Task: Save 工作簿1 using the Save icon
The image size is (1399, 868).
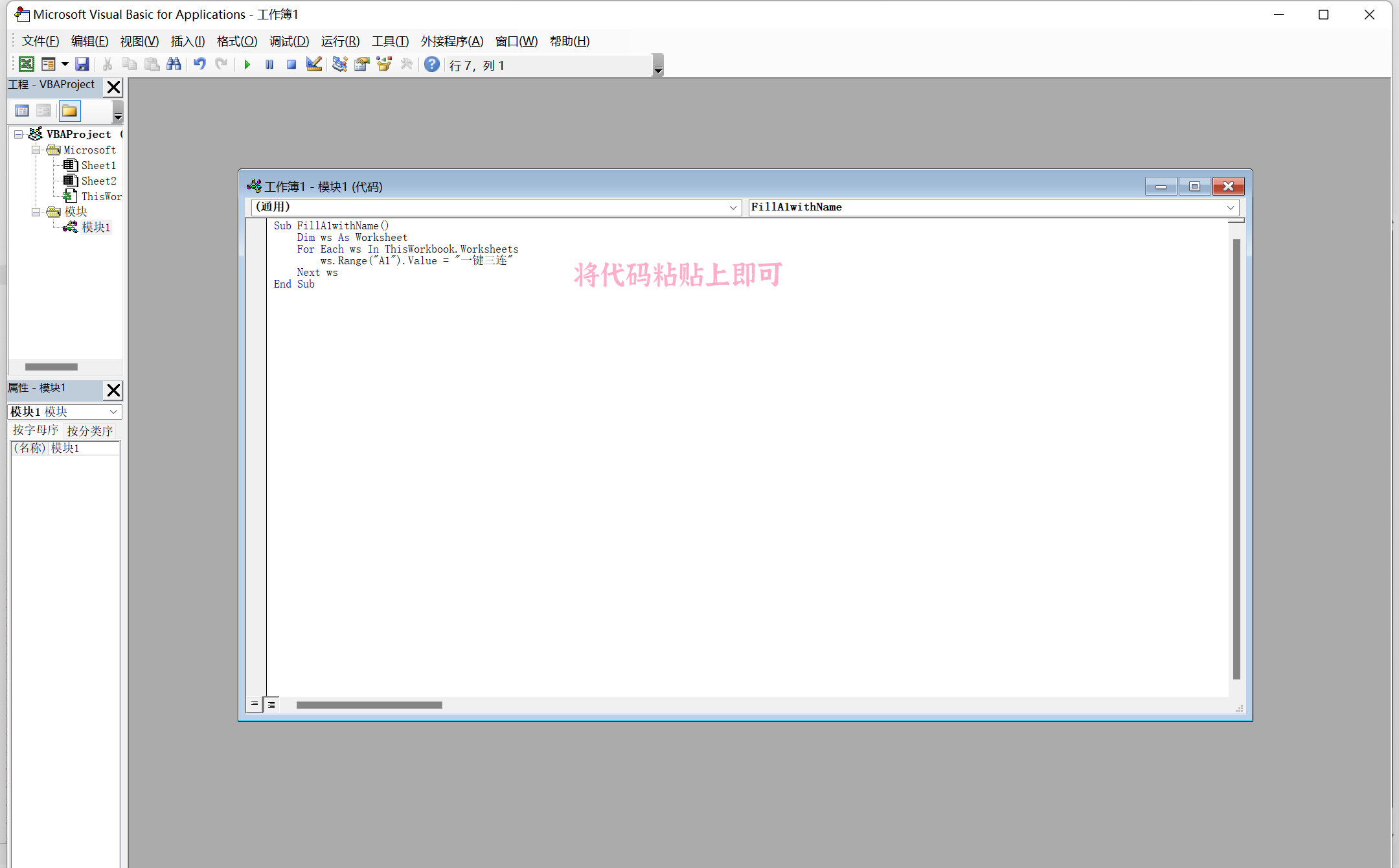Action: pyautogui.click(x=83, y=64)
